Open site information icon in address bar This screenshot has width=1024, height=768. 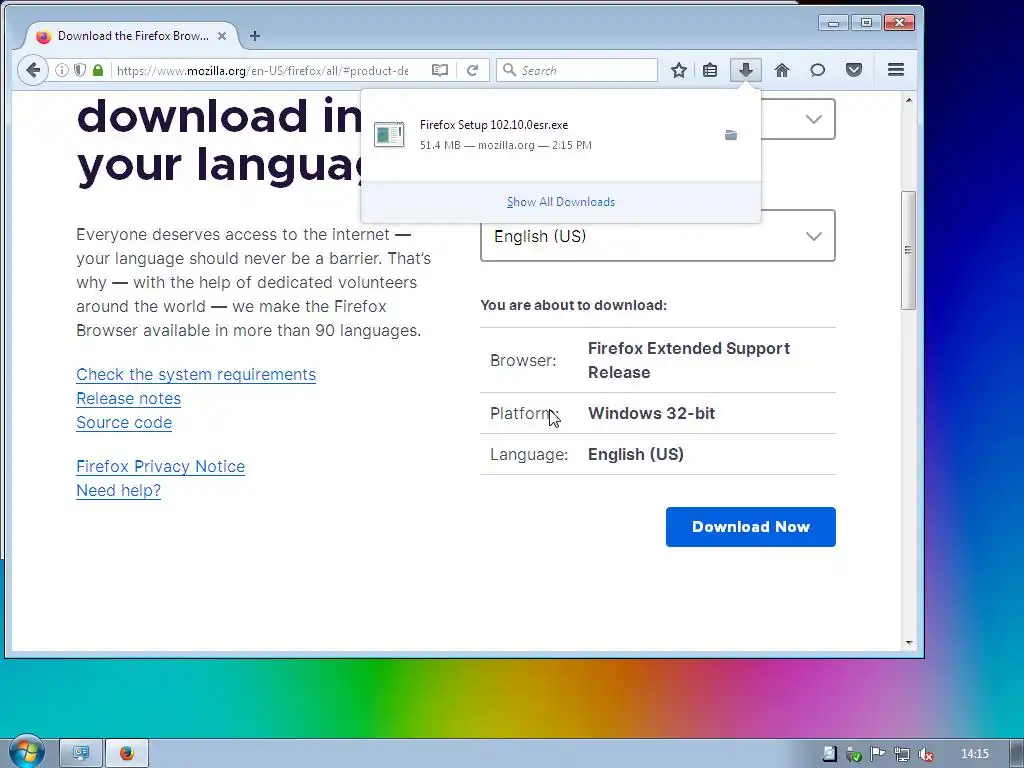click(x=61, y=70)
